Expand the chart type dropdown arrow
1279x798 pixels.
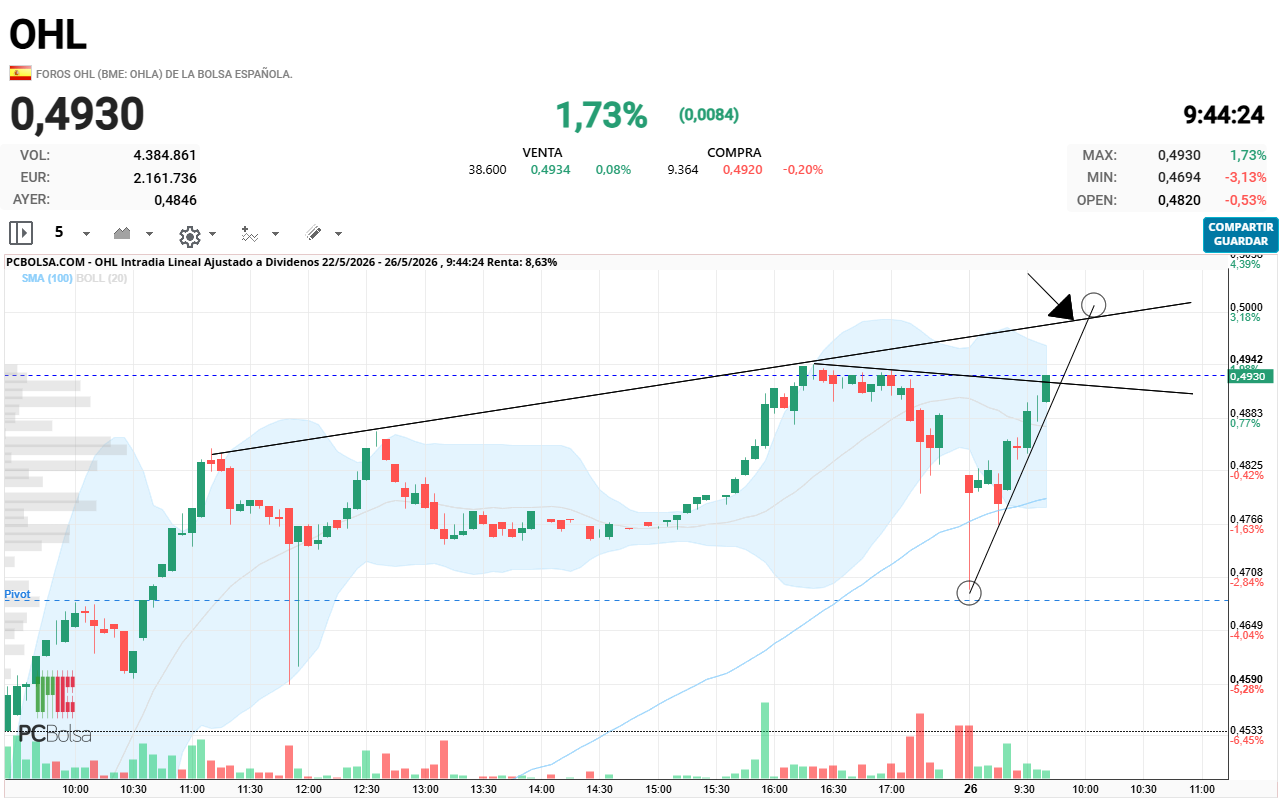[150, 234]
